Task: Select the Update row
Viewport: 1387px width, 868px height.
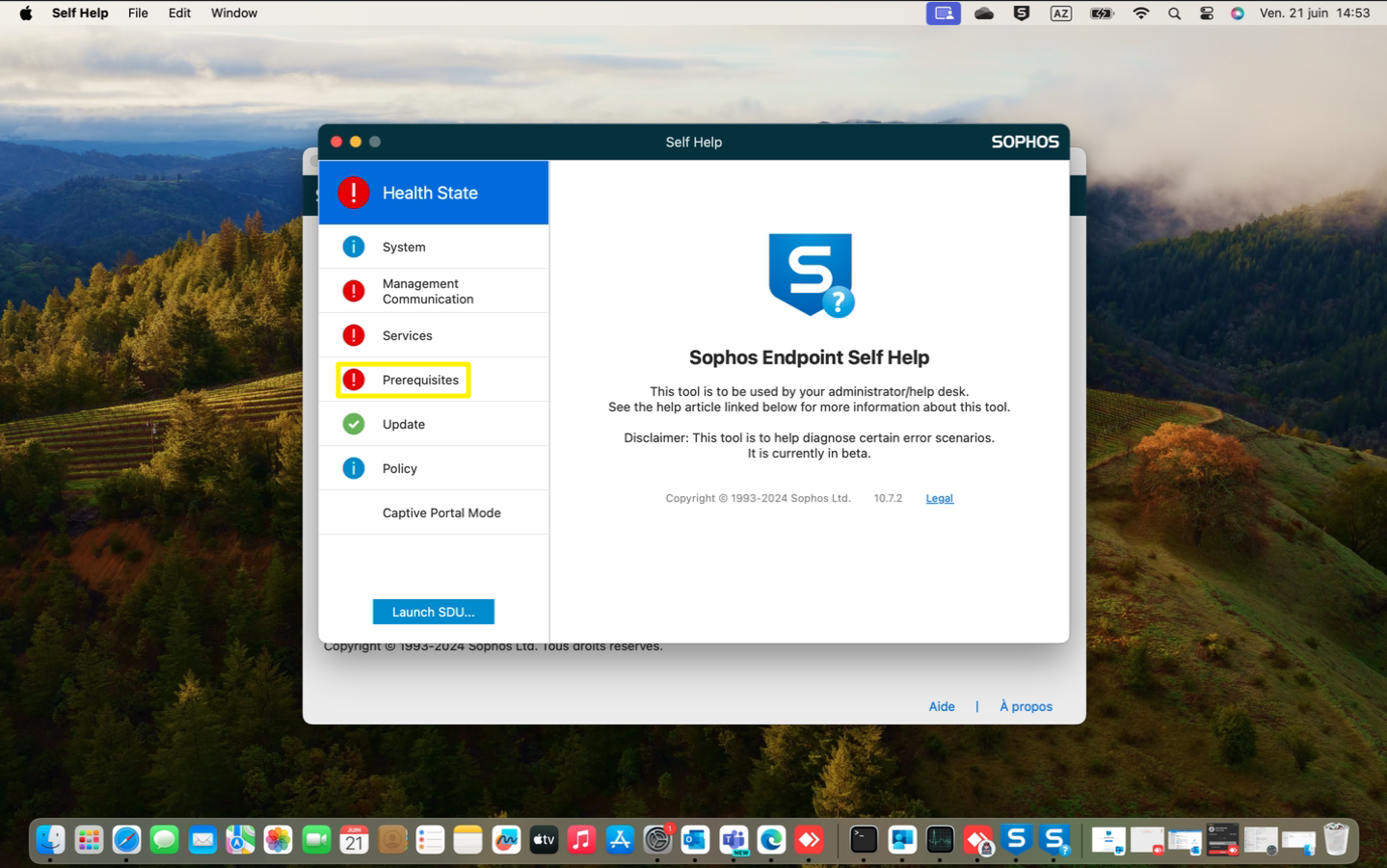Action: [434, 424]
